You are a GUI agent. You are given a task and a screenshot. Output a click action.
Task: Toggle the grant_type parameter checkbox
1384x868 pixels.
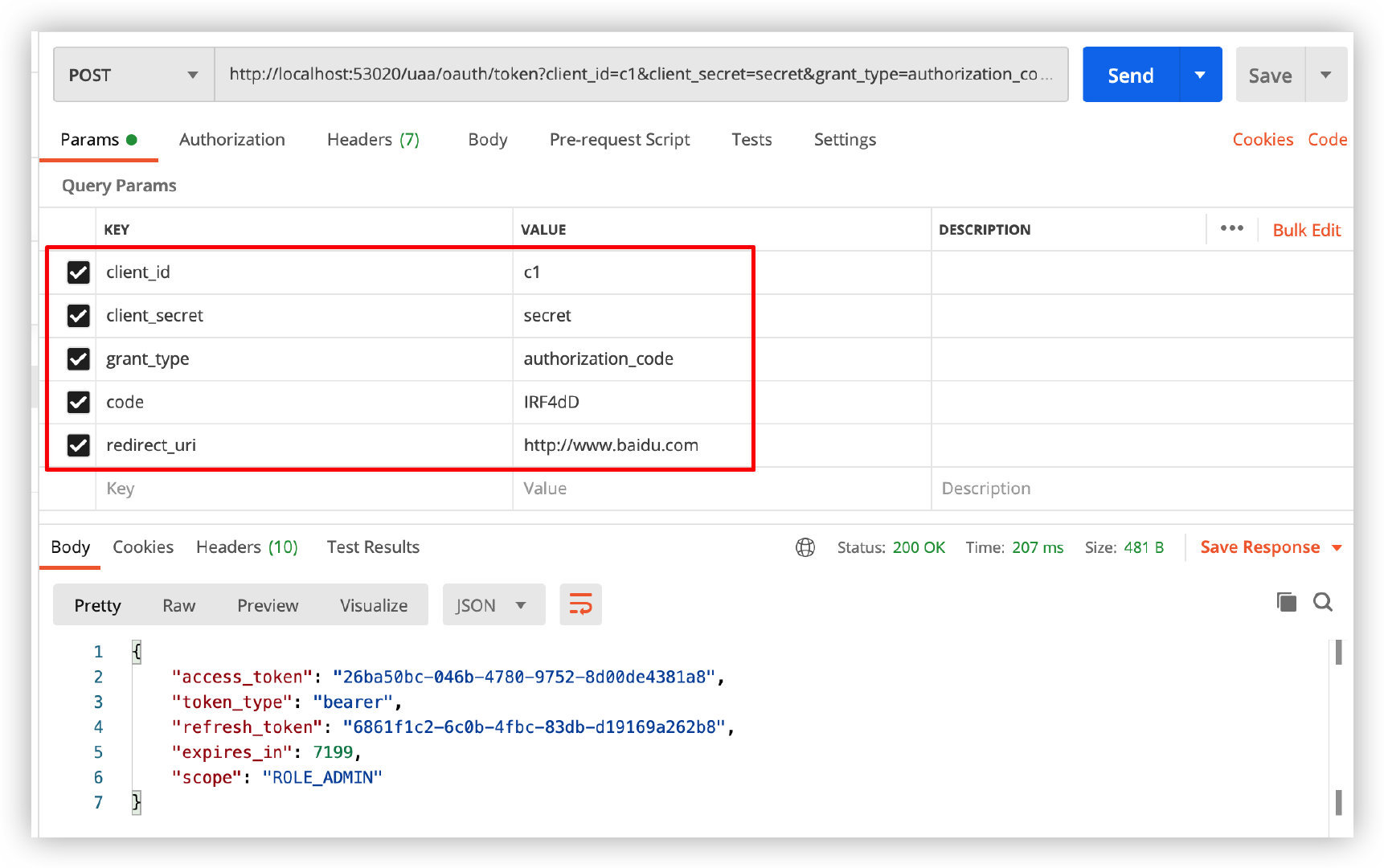[x=78, y=358]
